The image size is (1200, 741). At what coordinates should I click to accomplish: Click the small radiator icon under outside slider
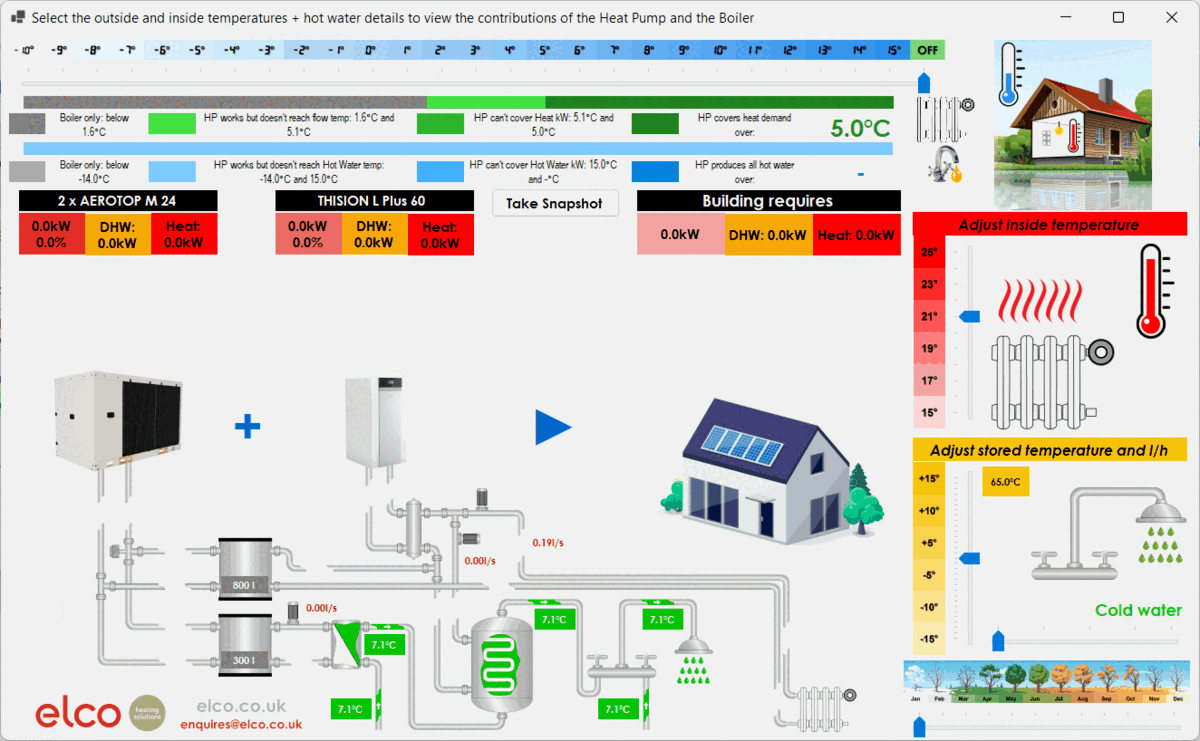[x=944, y=119]
